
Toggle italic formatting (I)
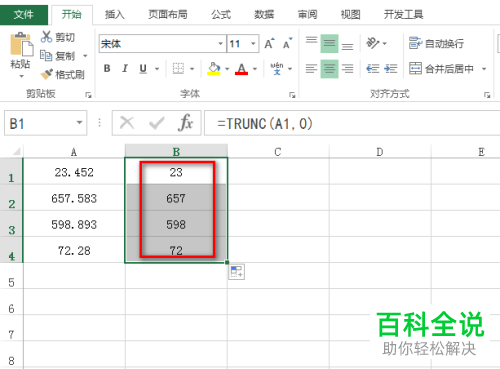[125, 69]
